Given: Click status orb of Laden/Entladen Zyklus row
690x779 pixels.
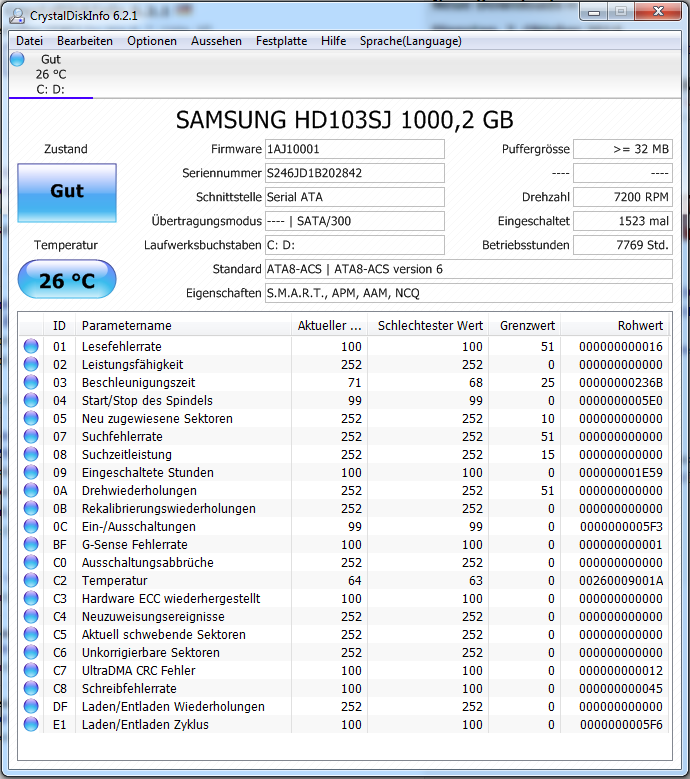Looking at the screenshot, I should [x=31, y=724].
